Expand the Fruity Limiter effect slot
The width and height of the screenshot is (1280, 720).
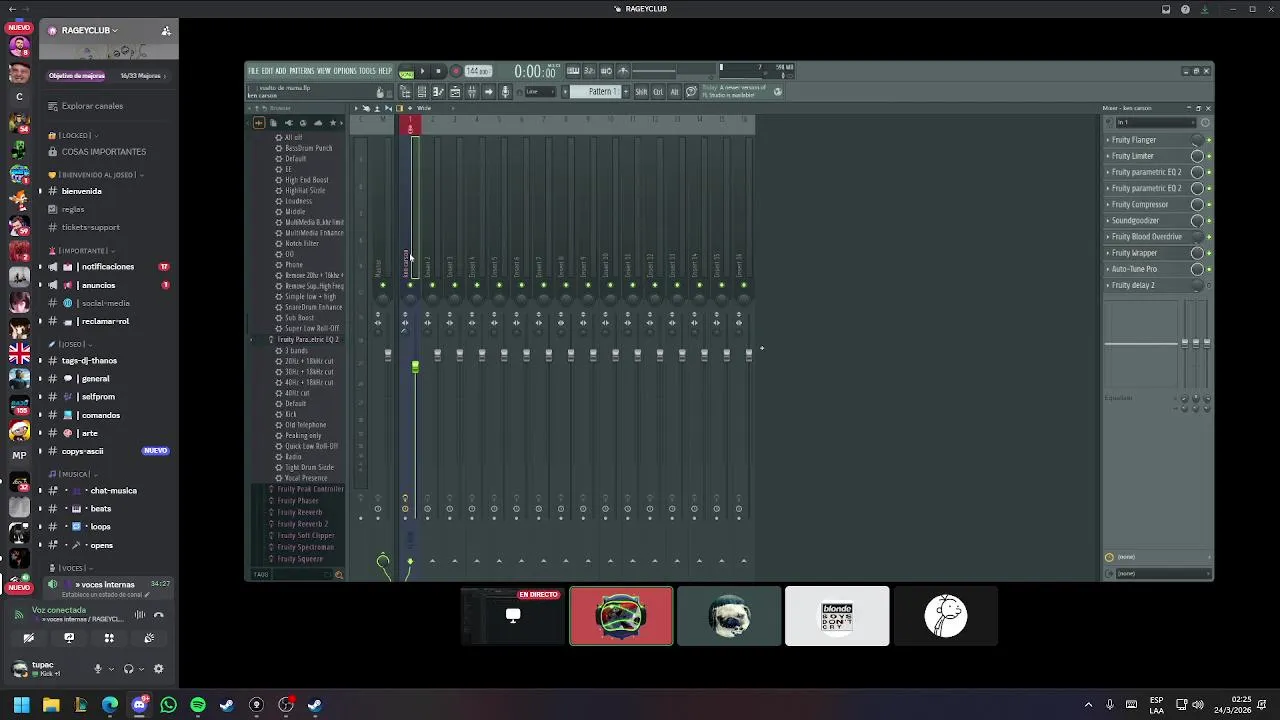click(x=1108, y=156)
